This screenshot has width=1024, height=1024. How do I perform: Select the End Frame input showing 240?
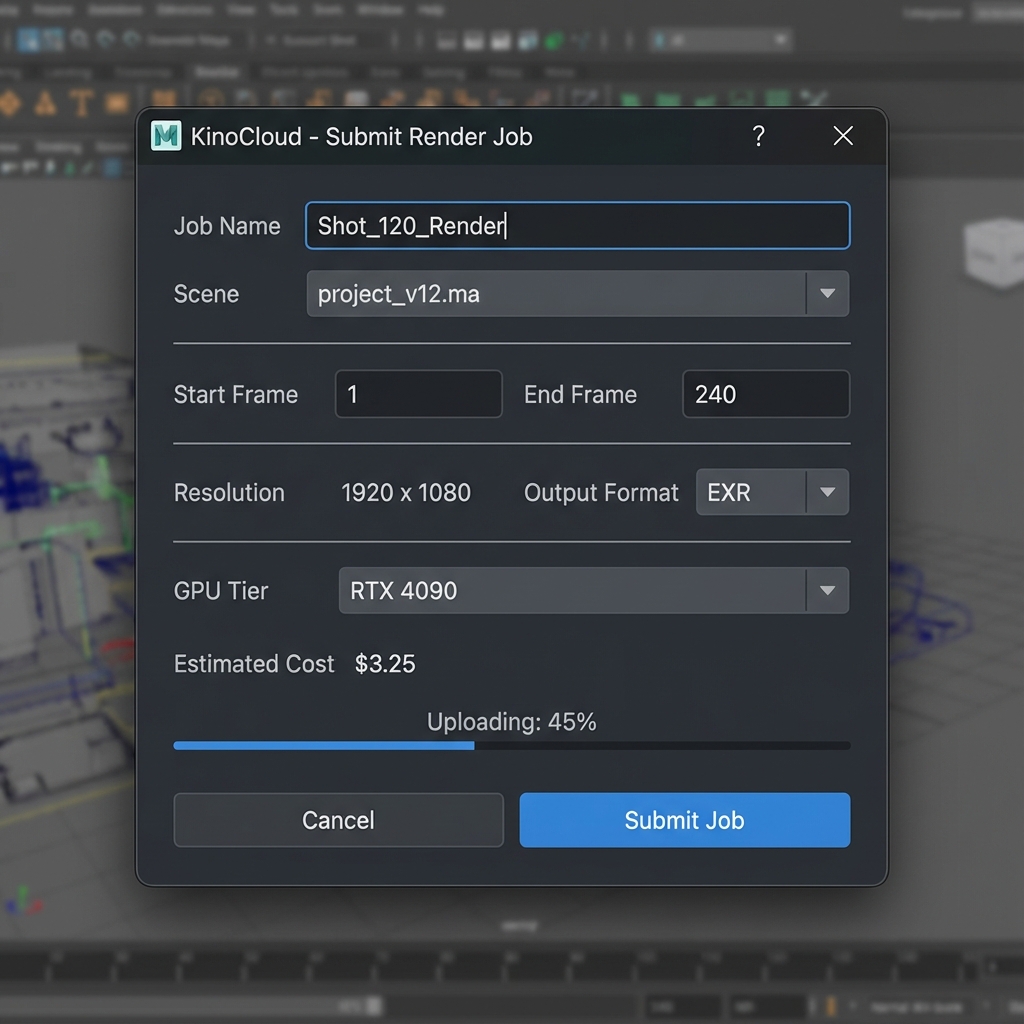766,394
